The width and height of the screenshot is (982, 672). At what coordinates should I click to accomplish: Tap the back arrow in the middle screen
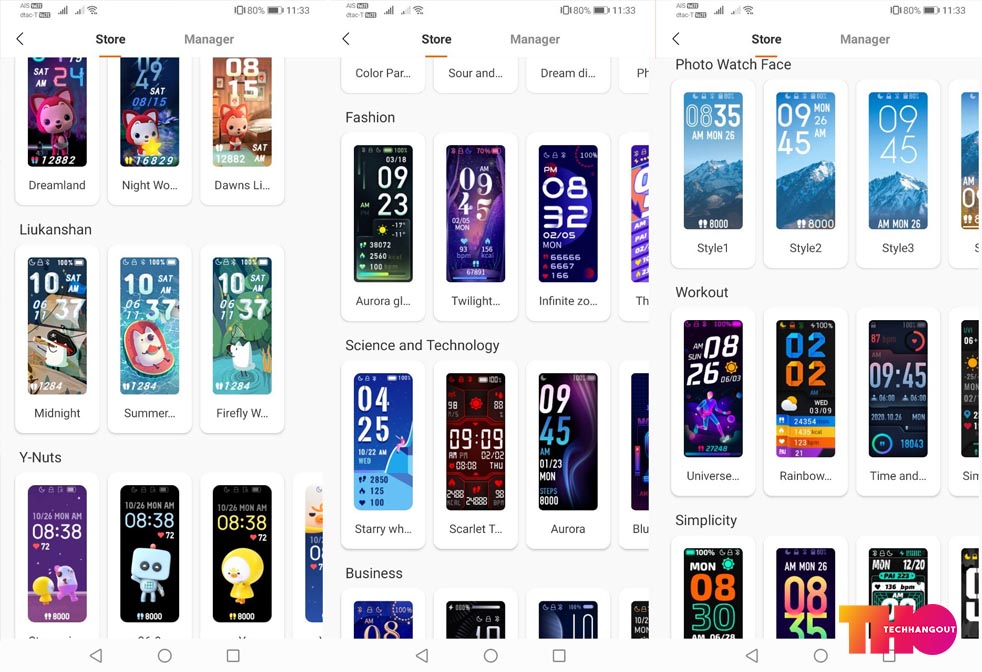tap(346, 39)
